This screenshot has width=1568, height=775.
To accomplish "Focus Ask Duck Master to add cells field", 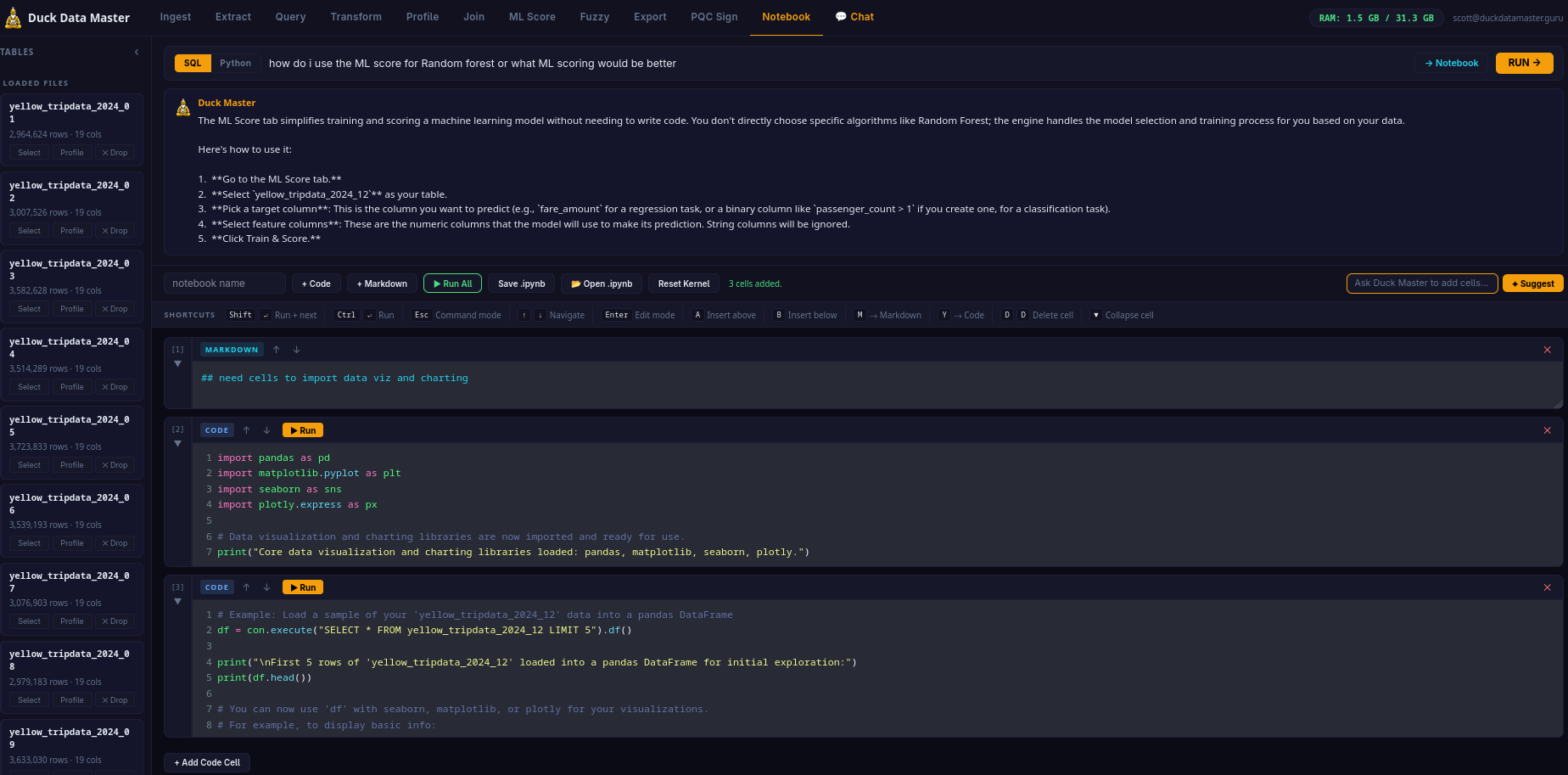I will (1422, 284).
